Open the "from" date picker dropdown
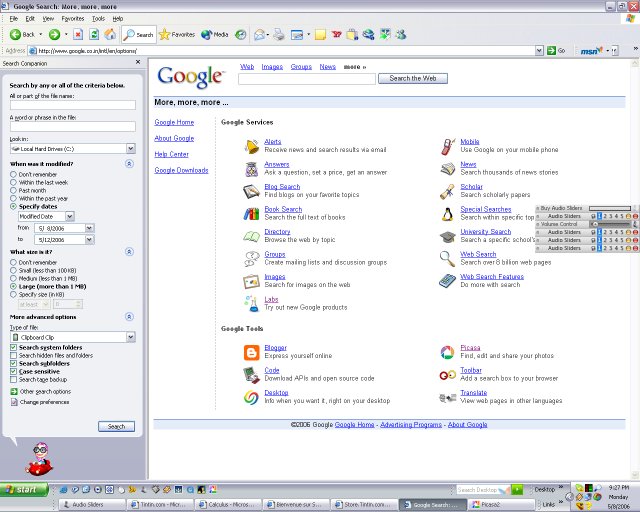Screen dimensions: 640x512 point(89,228)
